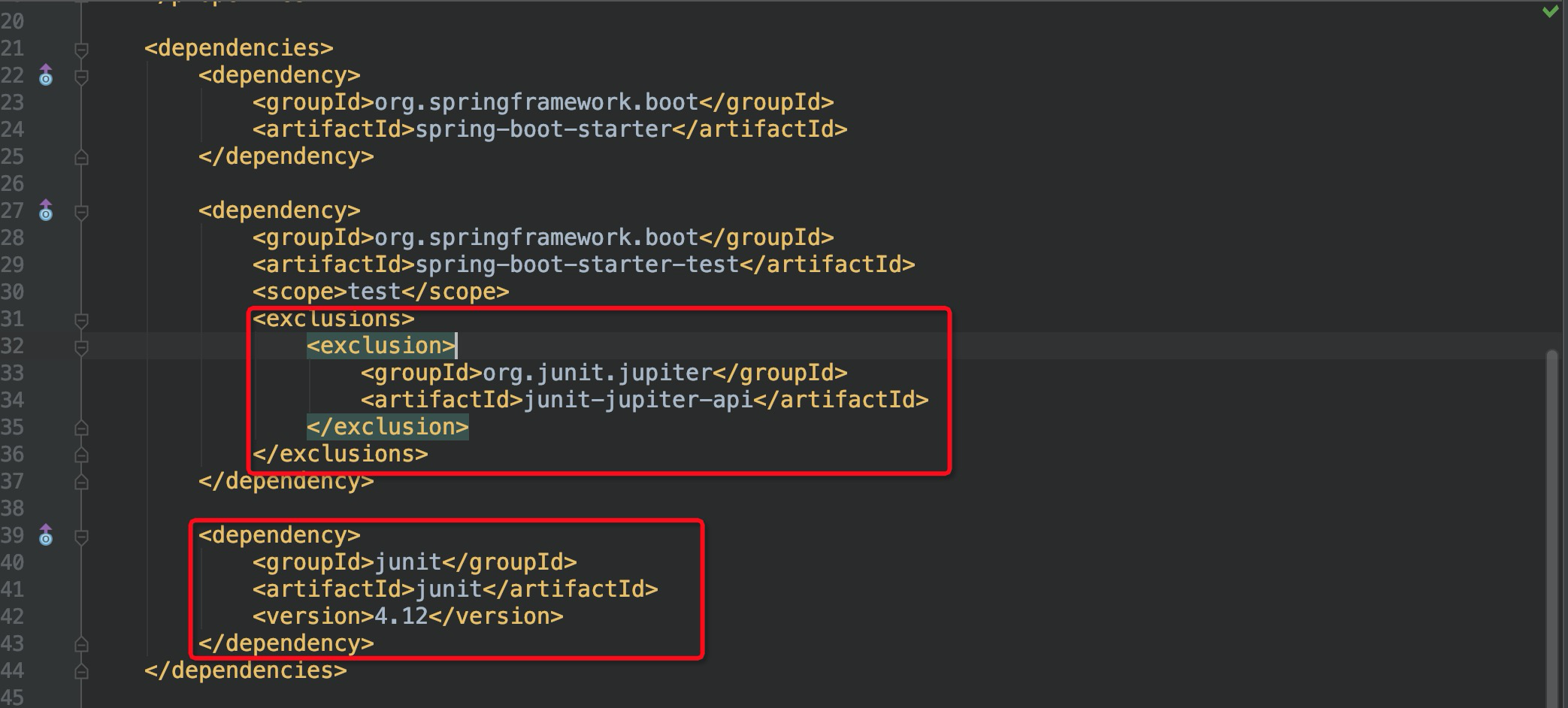The width and height of the screenshot is (1568, 708).
Task: Collapse the junit dependency block at line 39
Action: [x=81, y=537]
